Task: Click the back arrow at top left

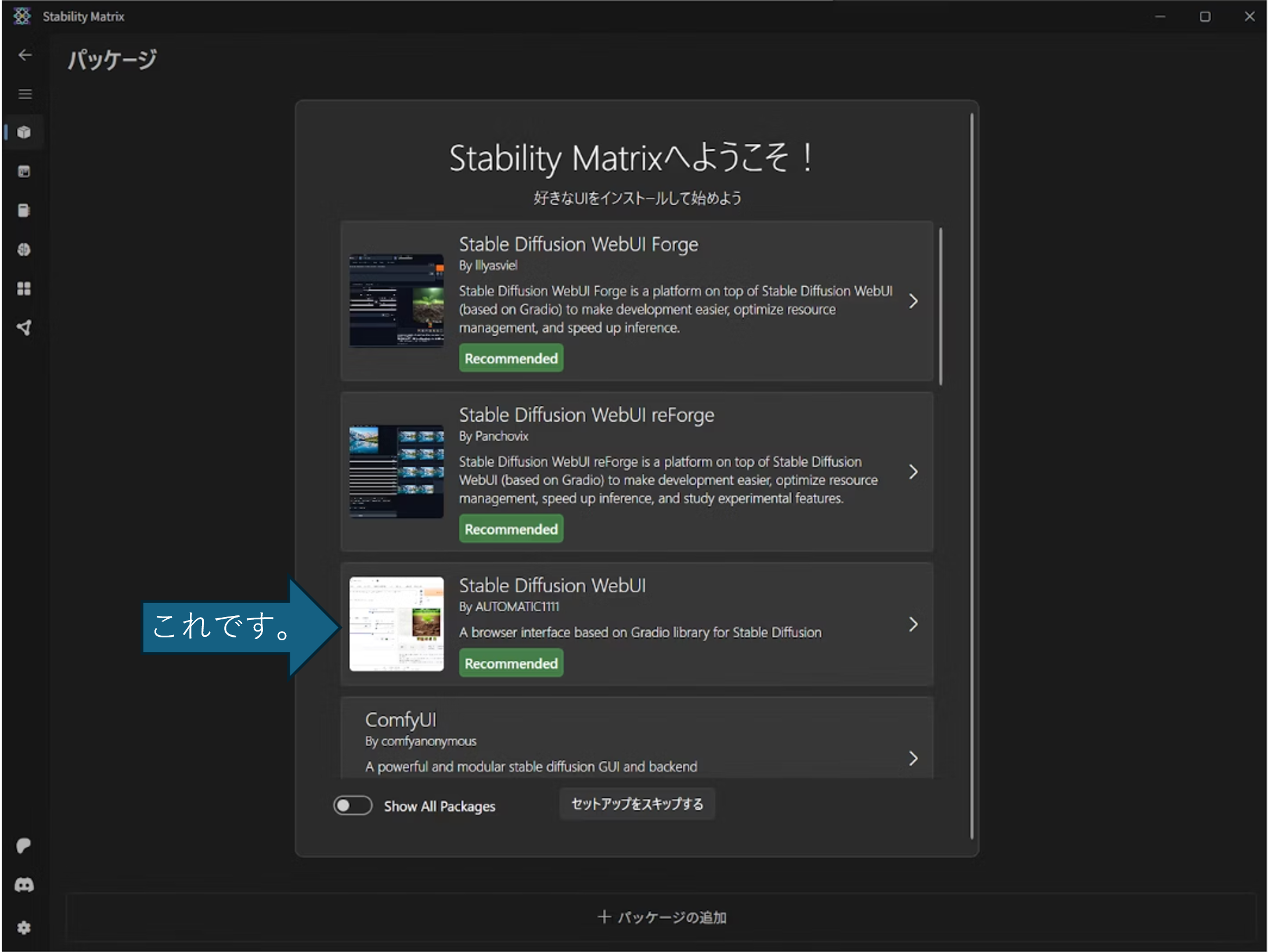Action: point(24,55)
